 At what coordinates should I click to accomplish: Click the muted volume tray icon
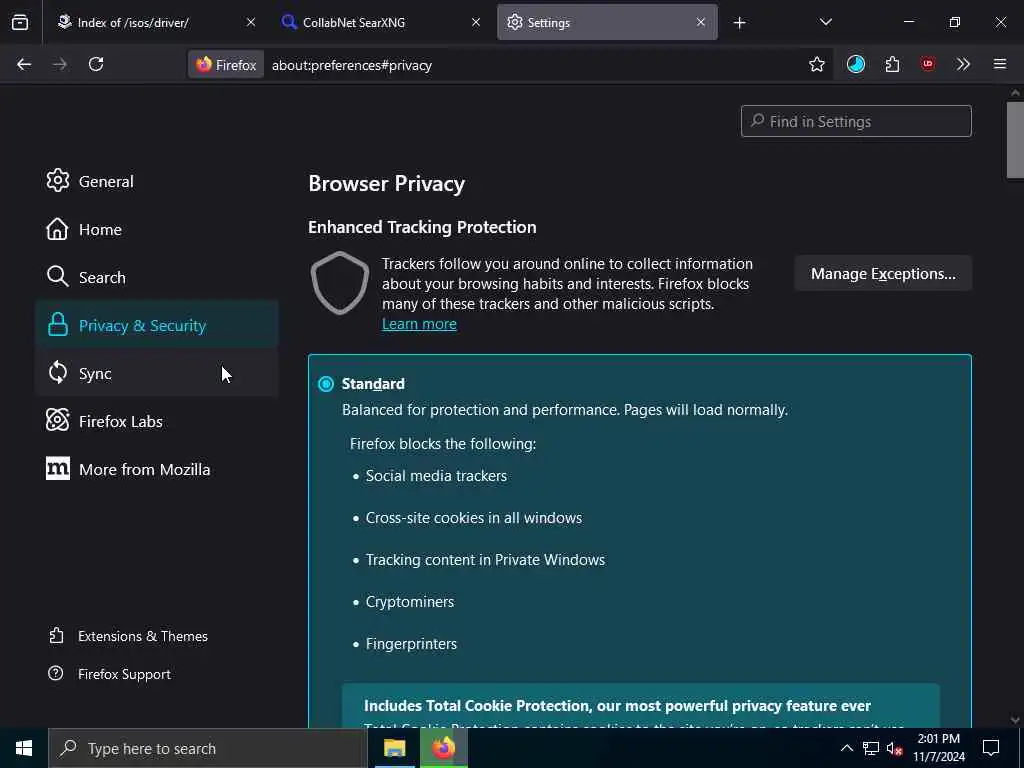point(894,748)
